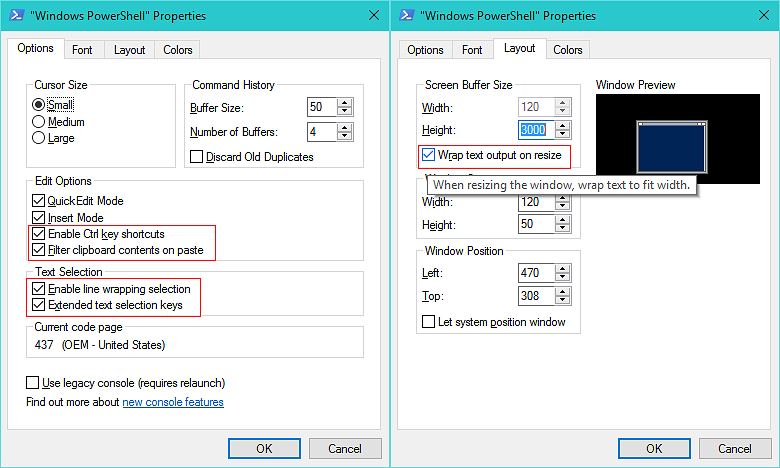Toggle QuickEdit Mode checkbox
Image resolution: width=780 pixels, height=468 pixels.
coord(38,201)
